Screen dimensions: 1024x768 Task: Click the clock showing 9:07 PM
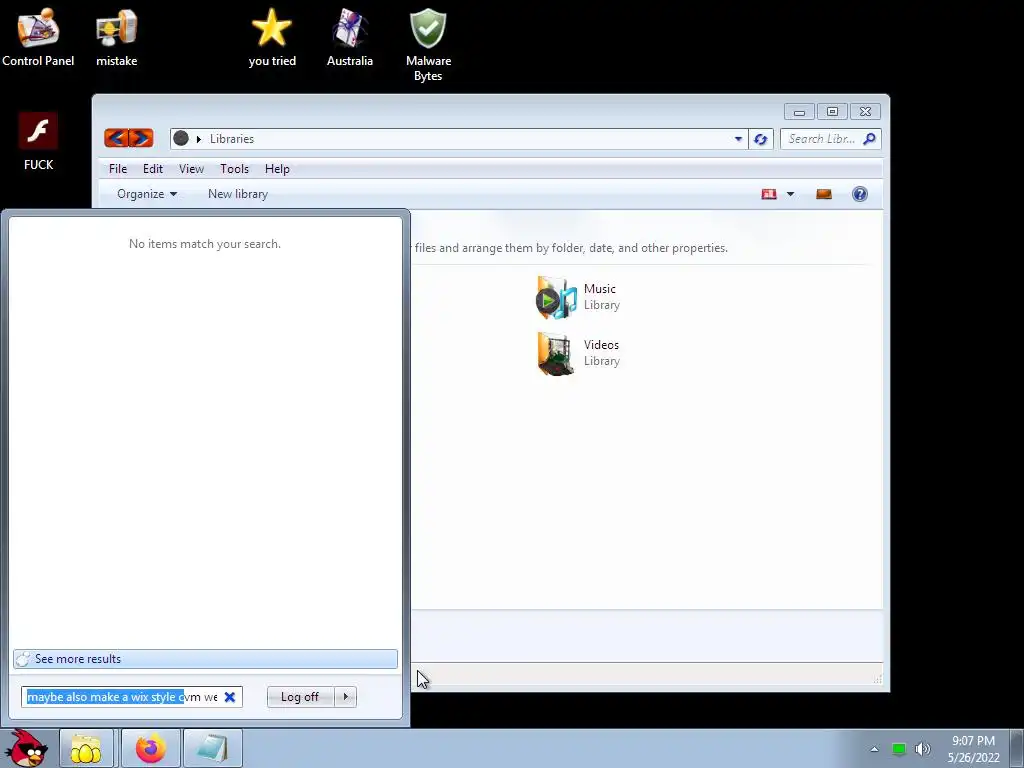pyautogui.click(x=973, y=741)
